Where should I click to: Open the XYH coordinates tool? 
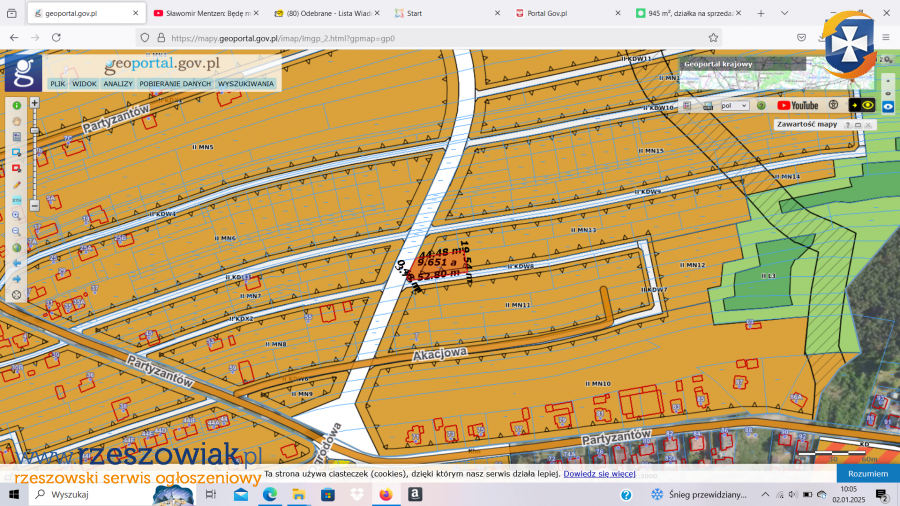point(17,200)
